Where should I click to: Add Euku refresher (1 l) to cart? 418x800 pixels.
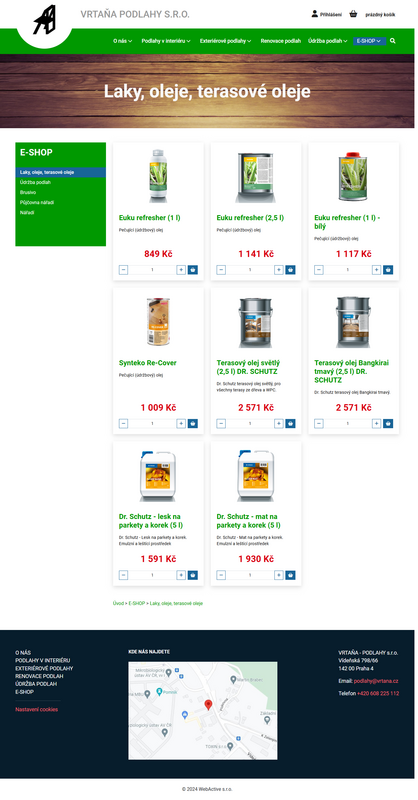click(192, 270)
